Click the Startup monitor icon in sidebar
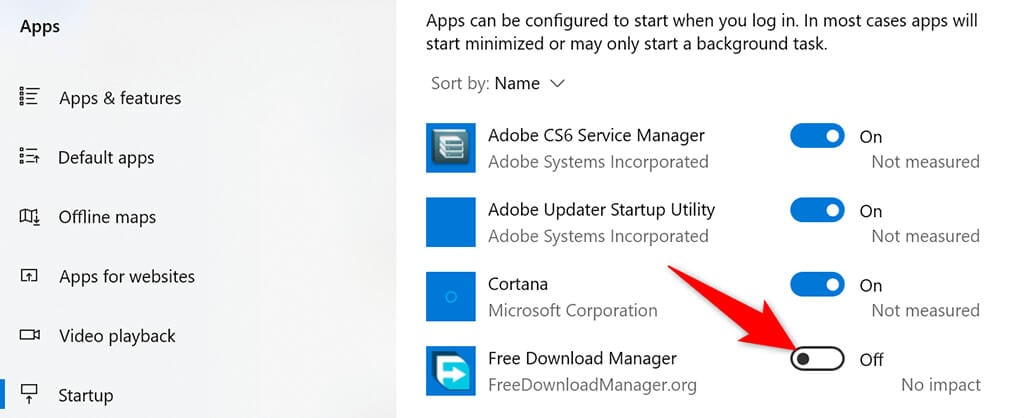Screen dimensions: 1024x418 [x=29, y=393]
